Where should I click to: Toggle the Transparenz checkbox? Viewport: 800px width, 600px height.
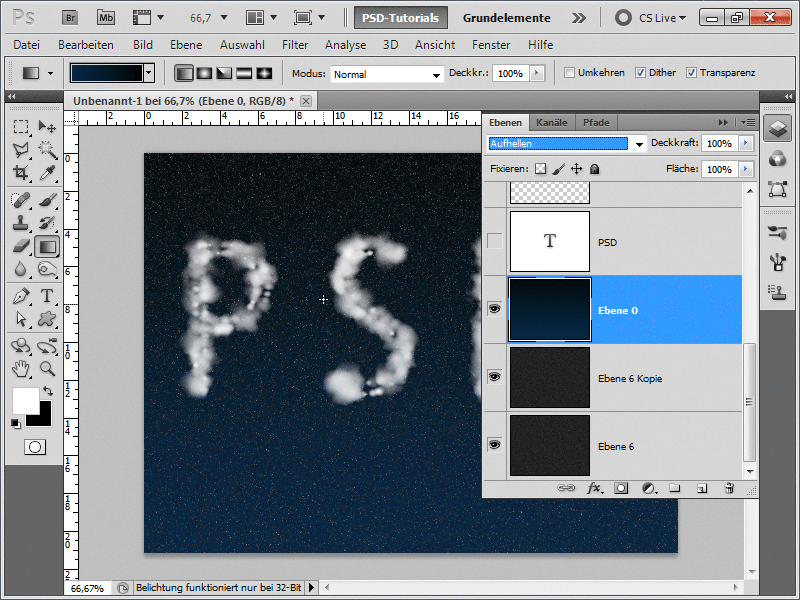(691, 73)
